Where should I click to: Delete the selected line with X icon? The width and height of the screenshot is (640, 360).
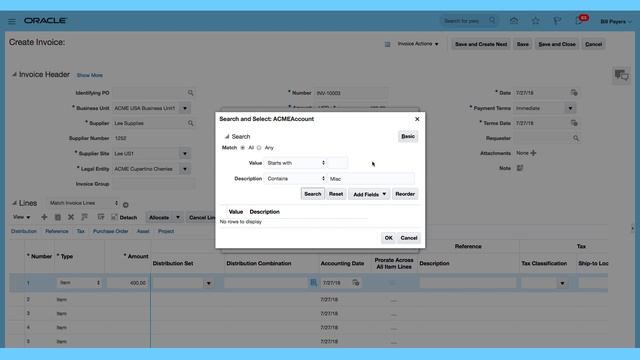click(71, 217)
